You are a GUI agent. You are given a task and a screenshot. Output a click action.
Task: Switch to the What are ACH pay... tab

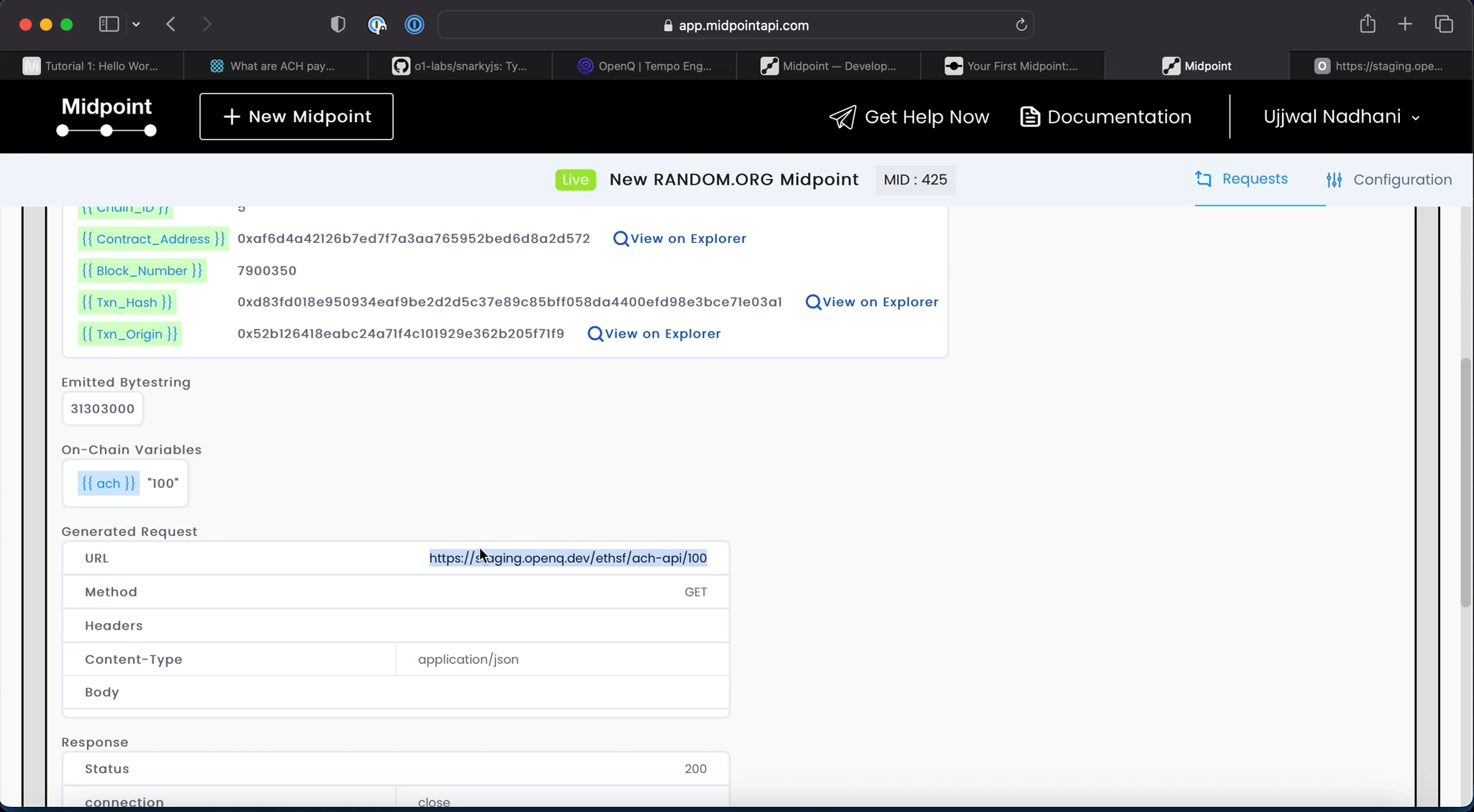pyautogui.click(x=275, y=66)
